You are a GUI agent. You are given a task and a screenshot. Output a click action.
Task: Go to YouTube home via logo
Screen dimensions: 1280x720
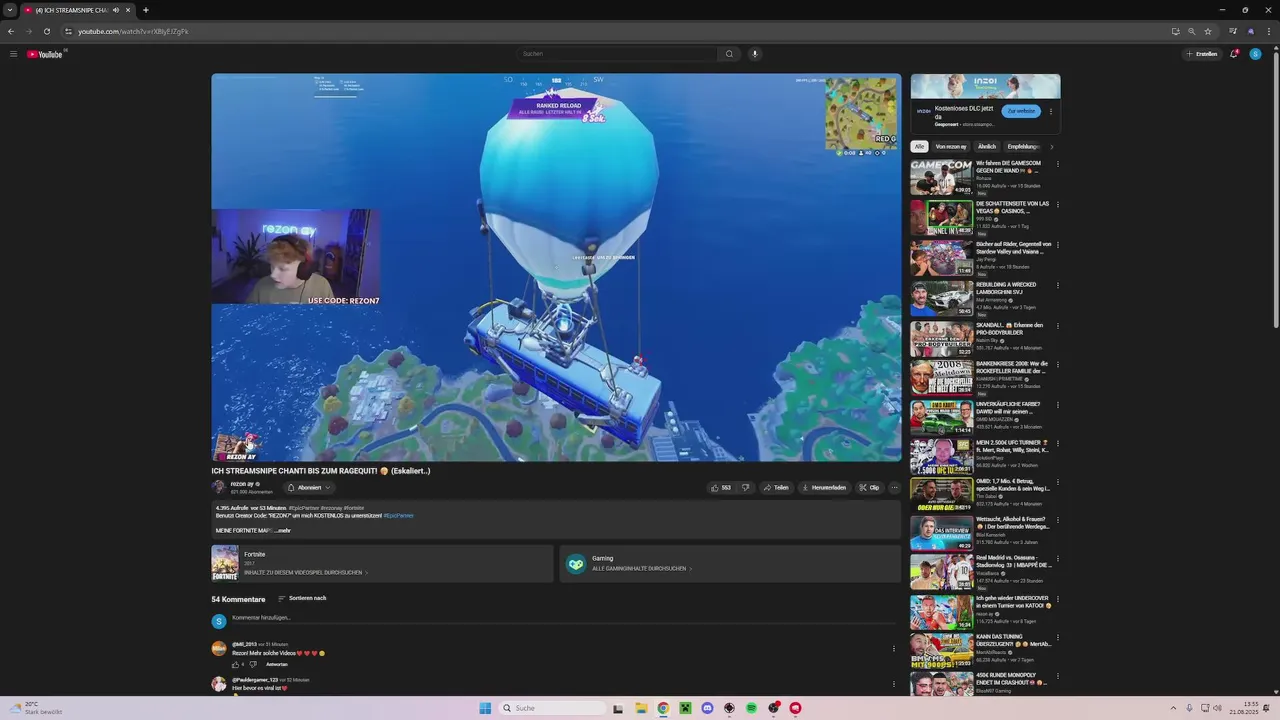[45, 54]
